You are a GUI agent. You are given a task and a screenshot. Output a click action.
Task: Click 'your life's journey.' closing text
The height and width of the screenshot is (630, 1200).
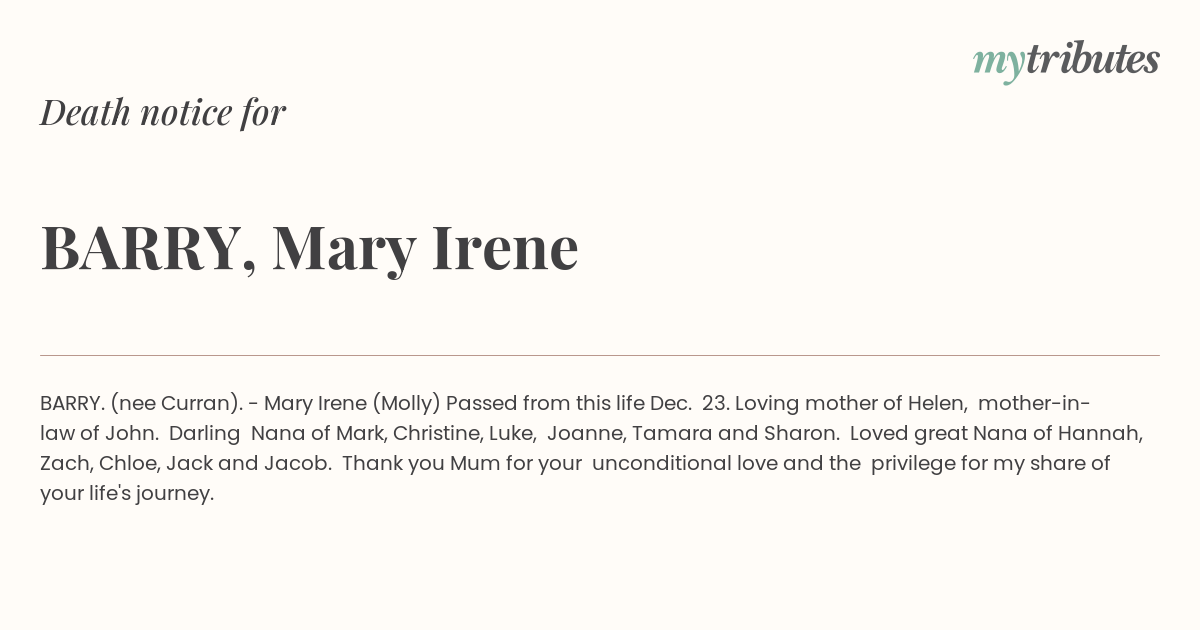pos(127,494)
